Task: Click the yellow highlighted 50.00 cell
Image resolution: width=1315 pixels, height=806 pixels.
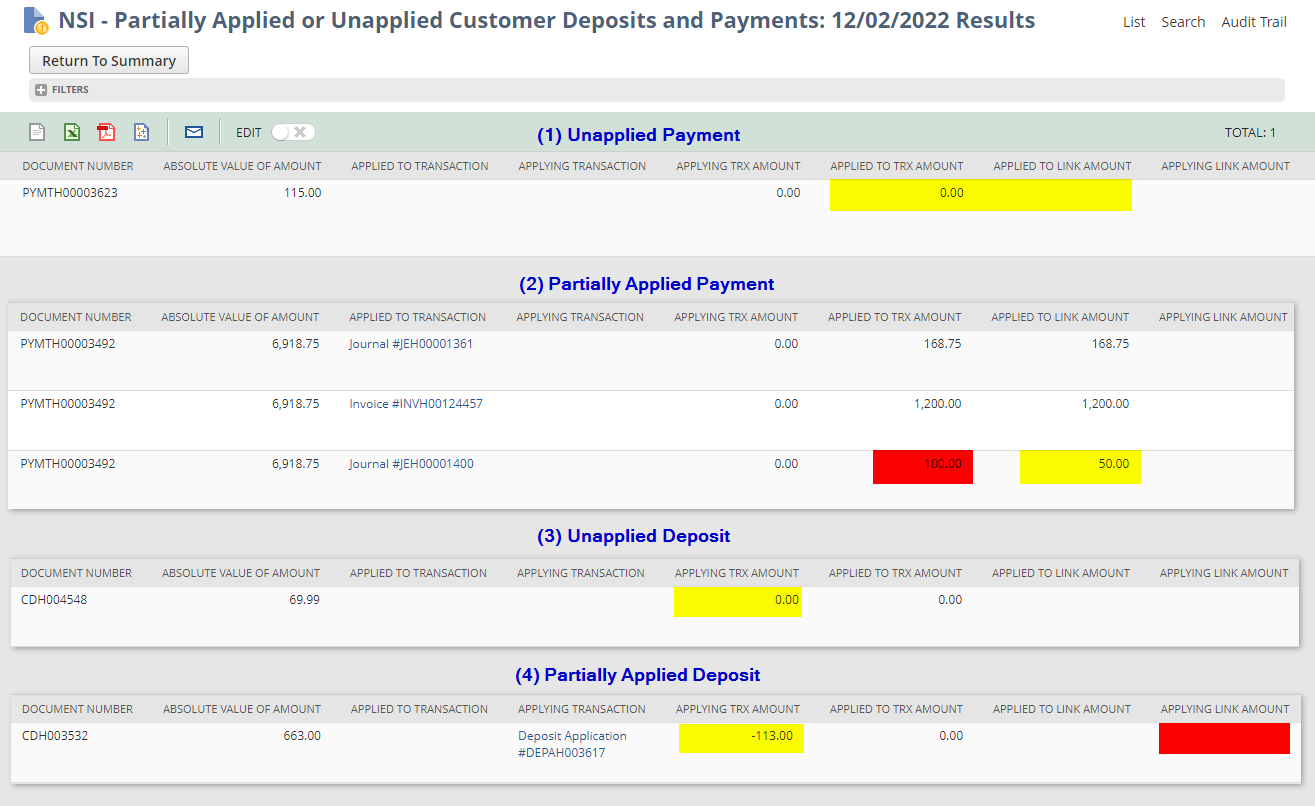Action: [1080, 466]
